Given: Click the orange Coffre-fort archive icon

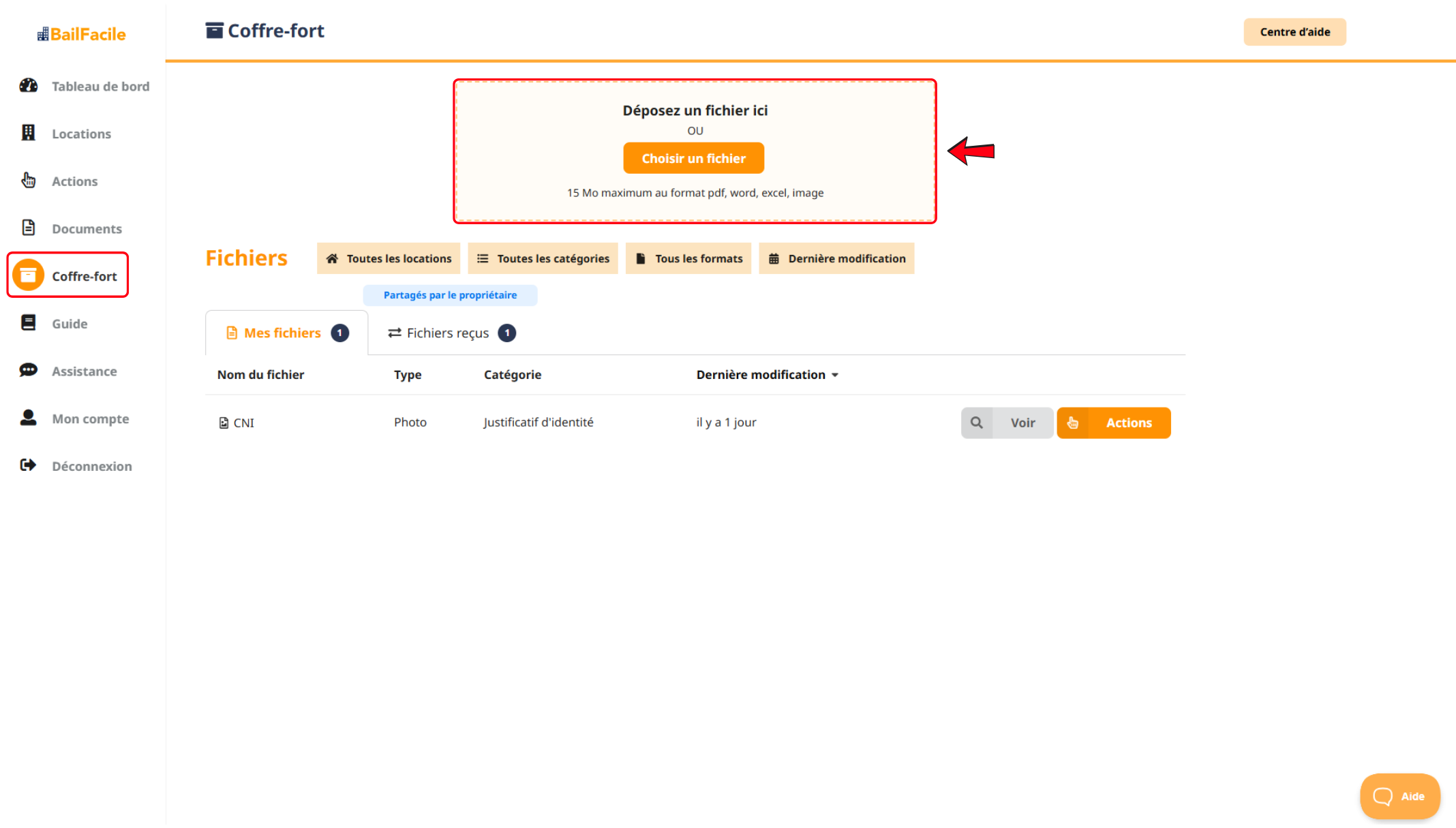Looking at the screenshot, I should coord(29,275).
